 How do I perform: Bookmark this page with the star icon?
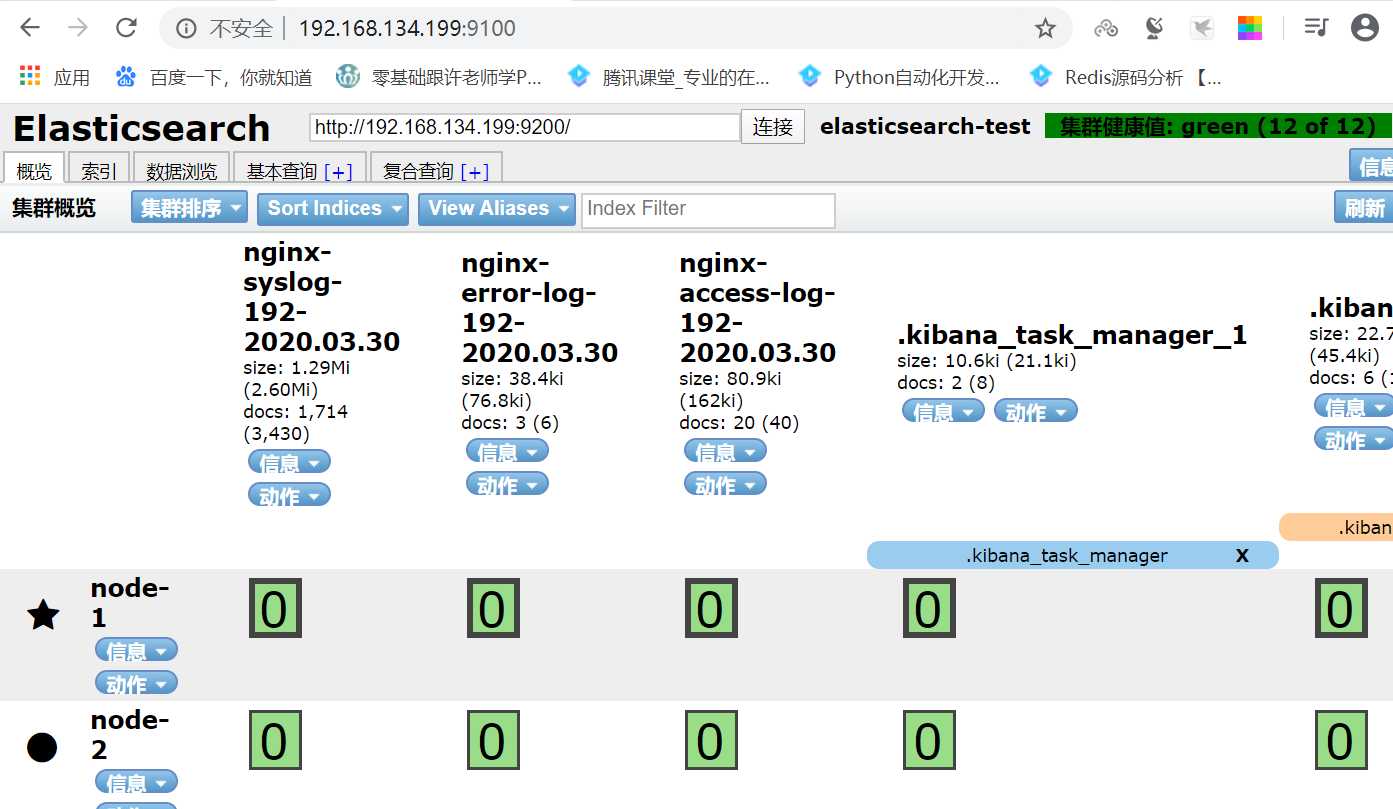tap(1045, 28)
